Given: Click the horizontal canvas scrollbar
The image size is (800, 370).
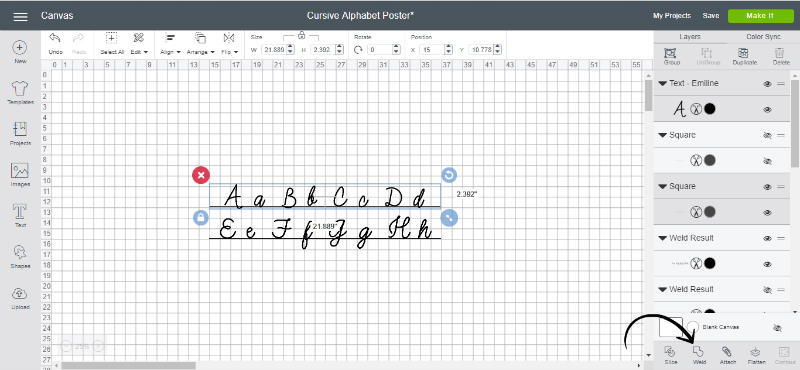Looking at the screenshot, I should [128, 365].
